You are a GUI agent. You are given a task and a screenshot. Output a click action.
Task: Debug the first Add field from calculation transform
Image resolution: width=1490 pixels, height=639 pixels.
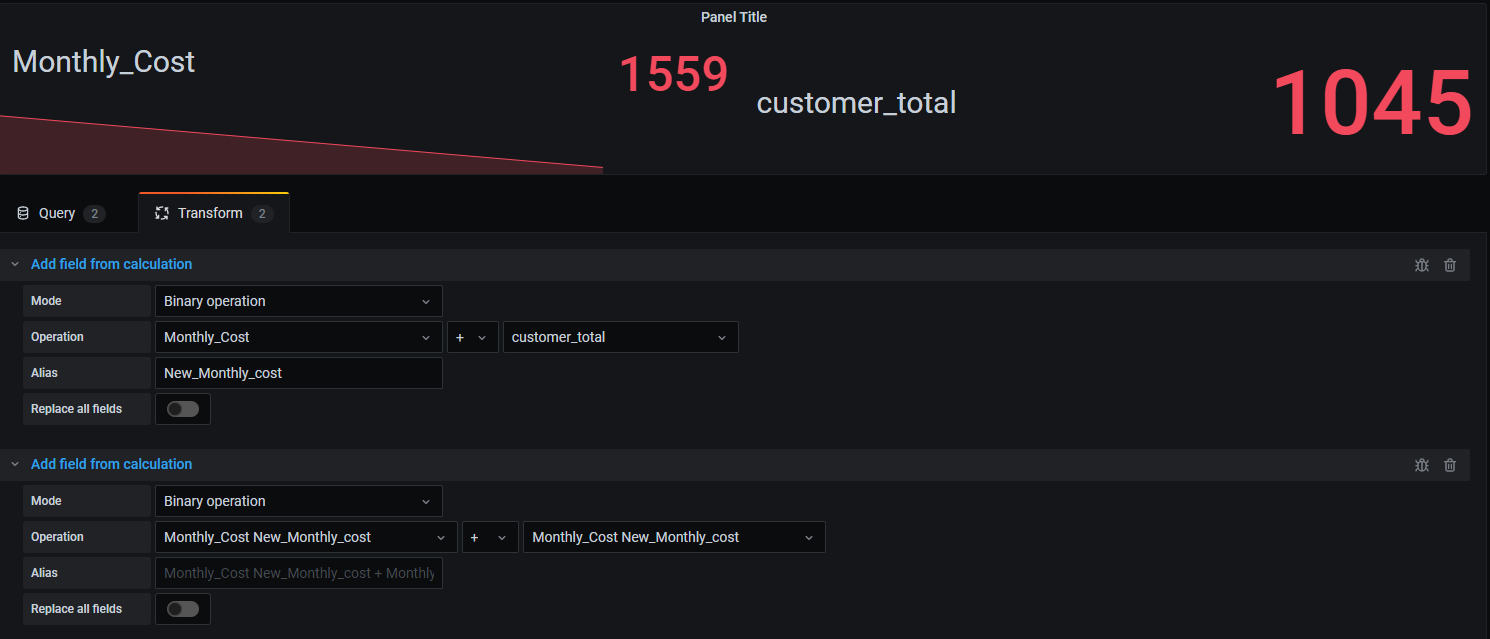point(1422,265)
